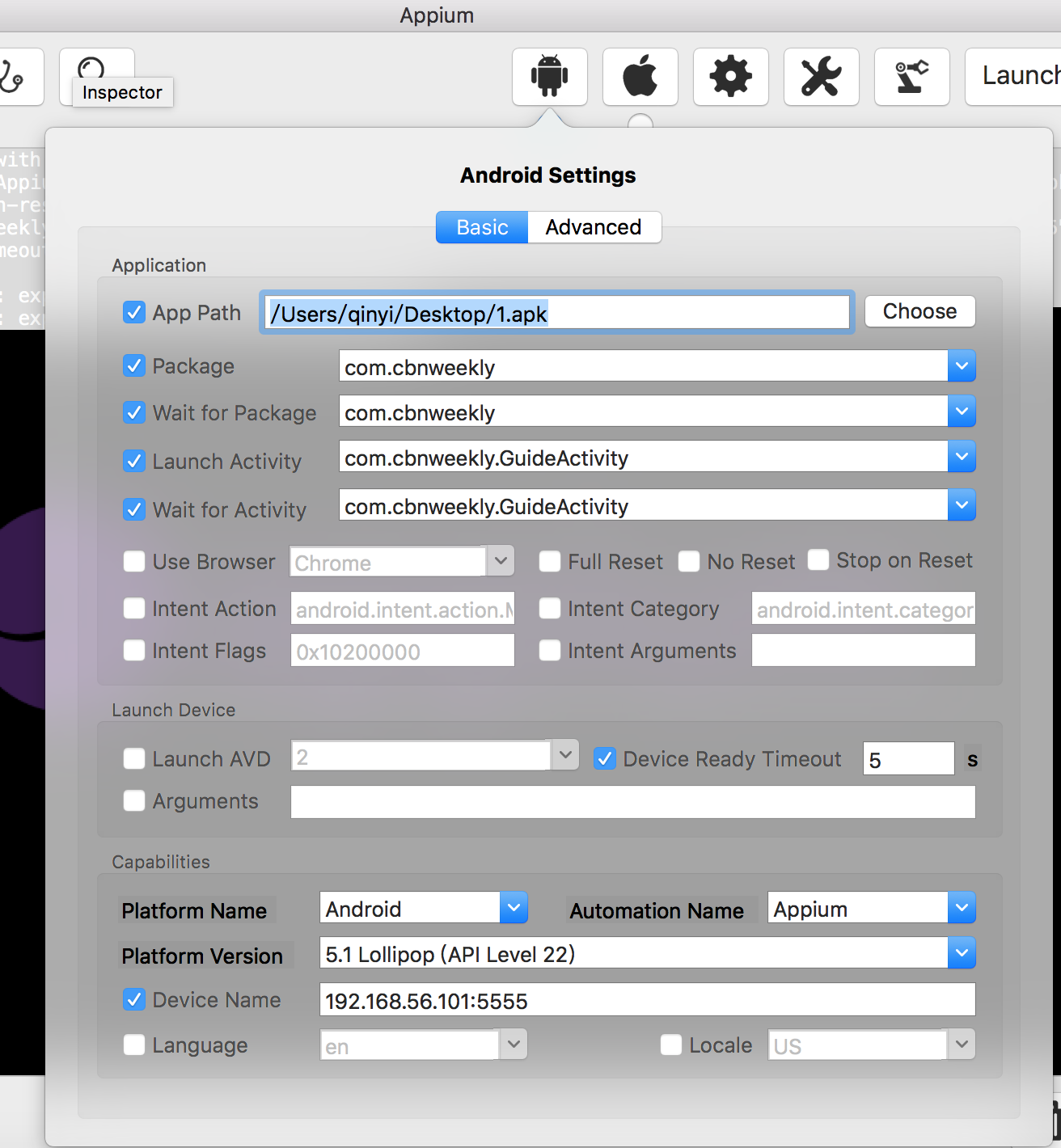Open the Launch AVD dropdown
Viewport: 1061px width, 1148px height.
click(565, 755)
